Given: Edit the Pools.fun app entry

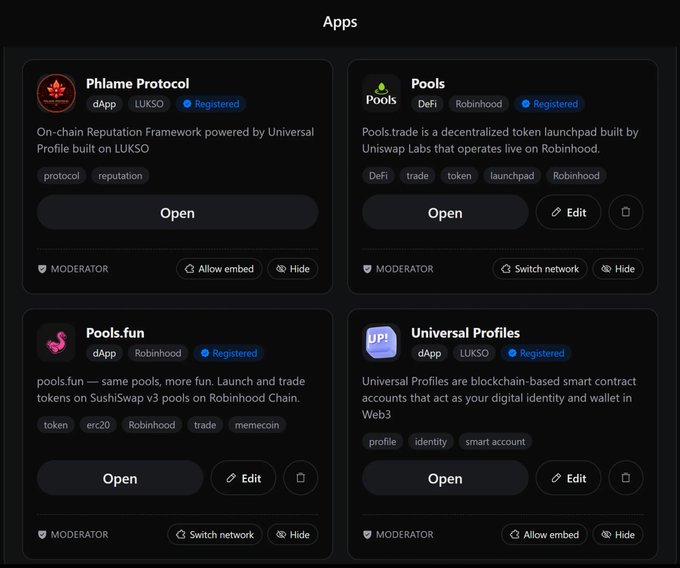Looking at the screenshot, I should 243,478.
